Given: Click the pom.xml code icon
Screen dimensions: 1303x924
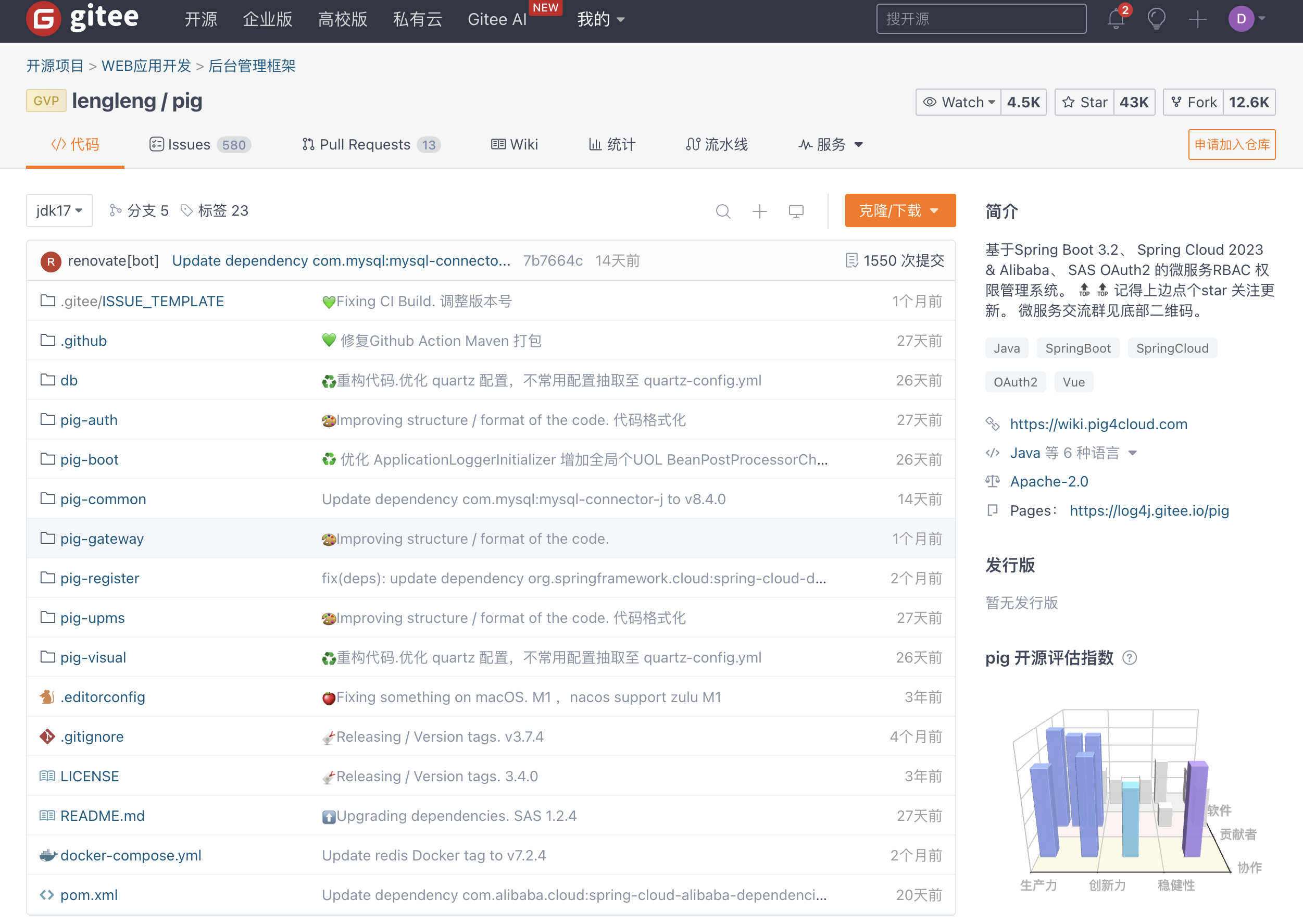Looking at the screenshot, I should 47,894.
